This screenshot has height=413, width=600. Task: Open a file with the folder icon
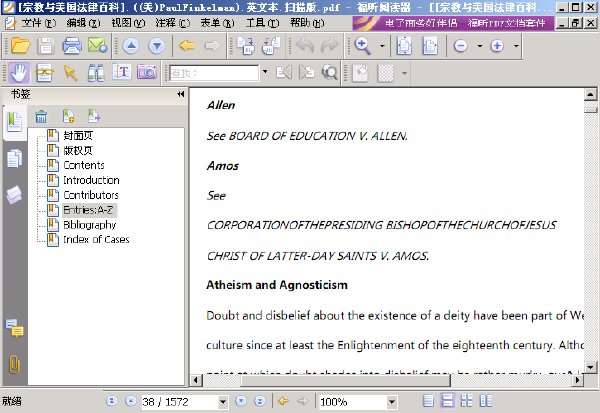[21, 46]
